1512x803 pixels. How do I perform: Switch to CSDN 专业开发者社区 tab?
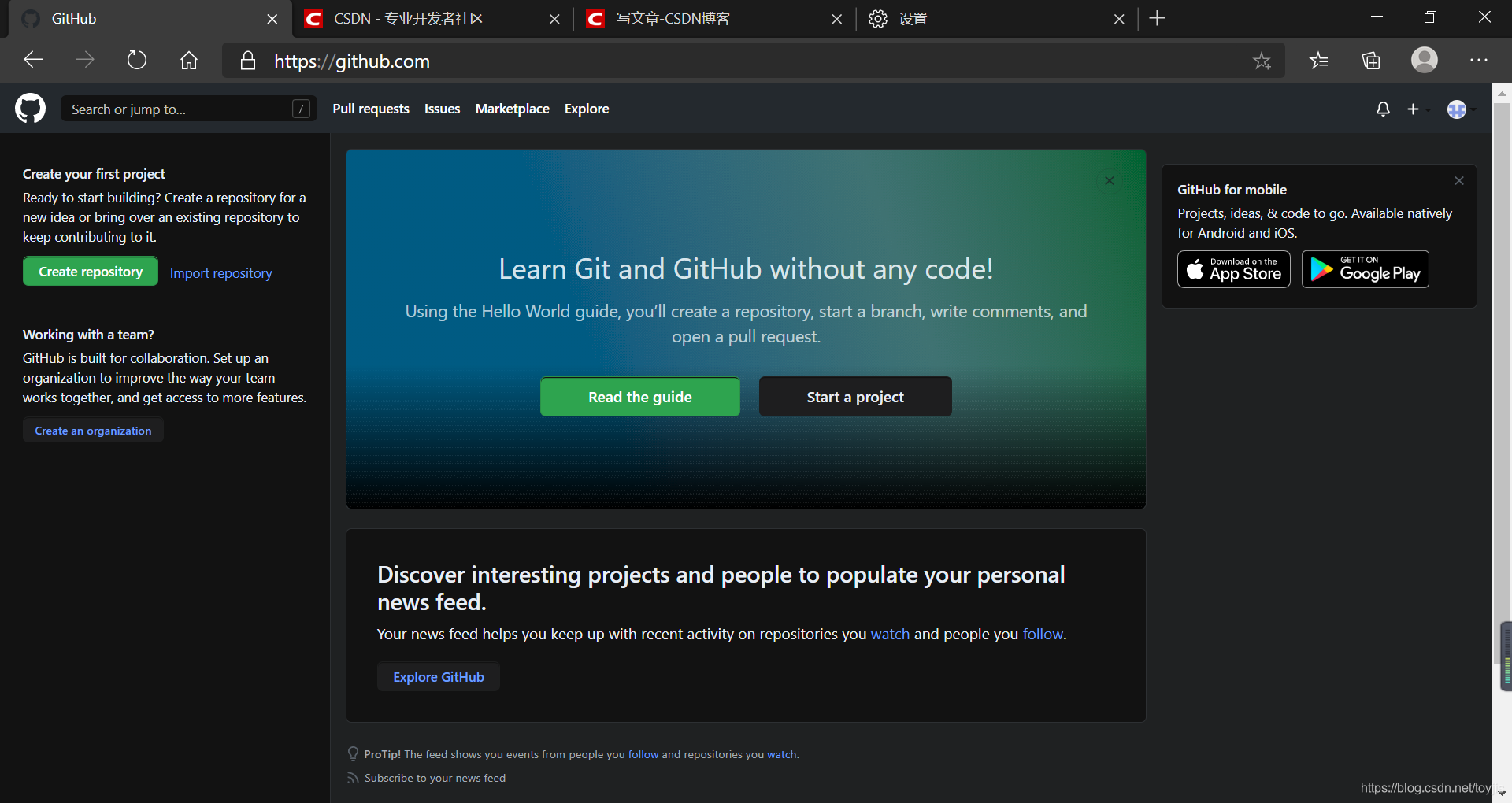point(431,19)
